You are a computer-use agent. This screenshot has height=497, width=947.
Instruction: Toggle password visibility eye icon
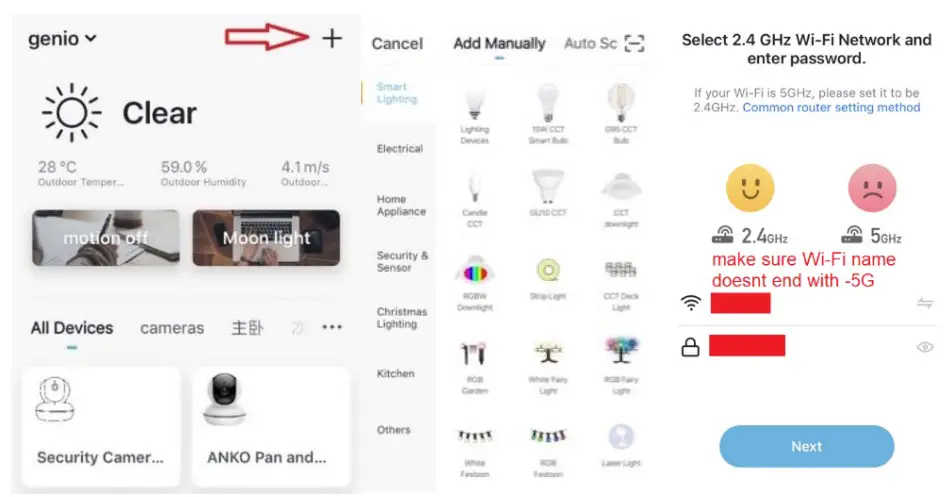[925, 347]
